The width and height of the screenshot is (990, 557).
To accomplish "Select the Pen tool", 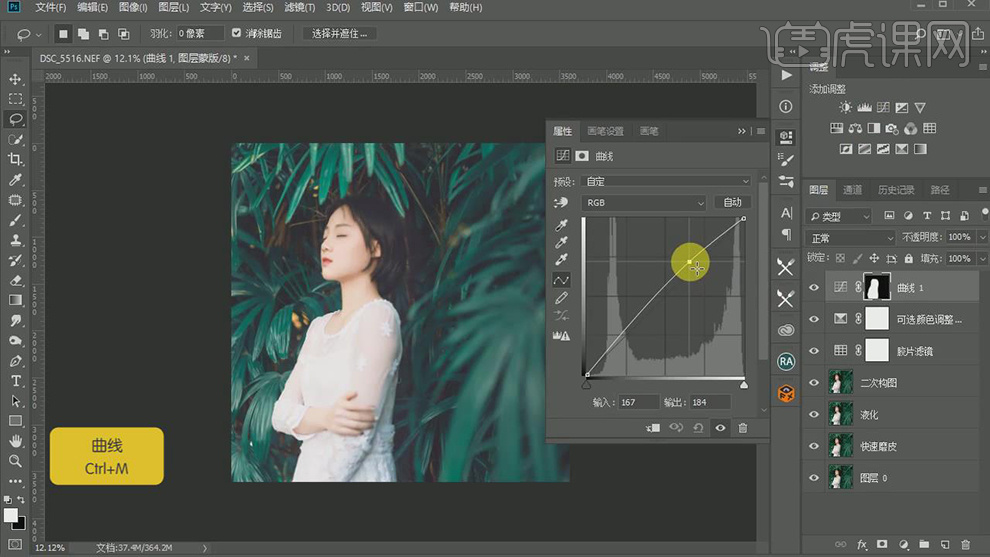I will click(15, 361).
